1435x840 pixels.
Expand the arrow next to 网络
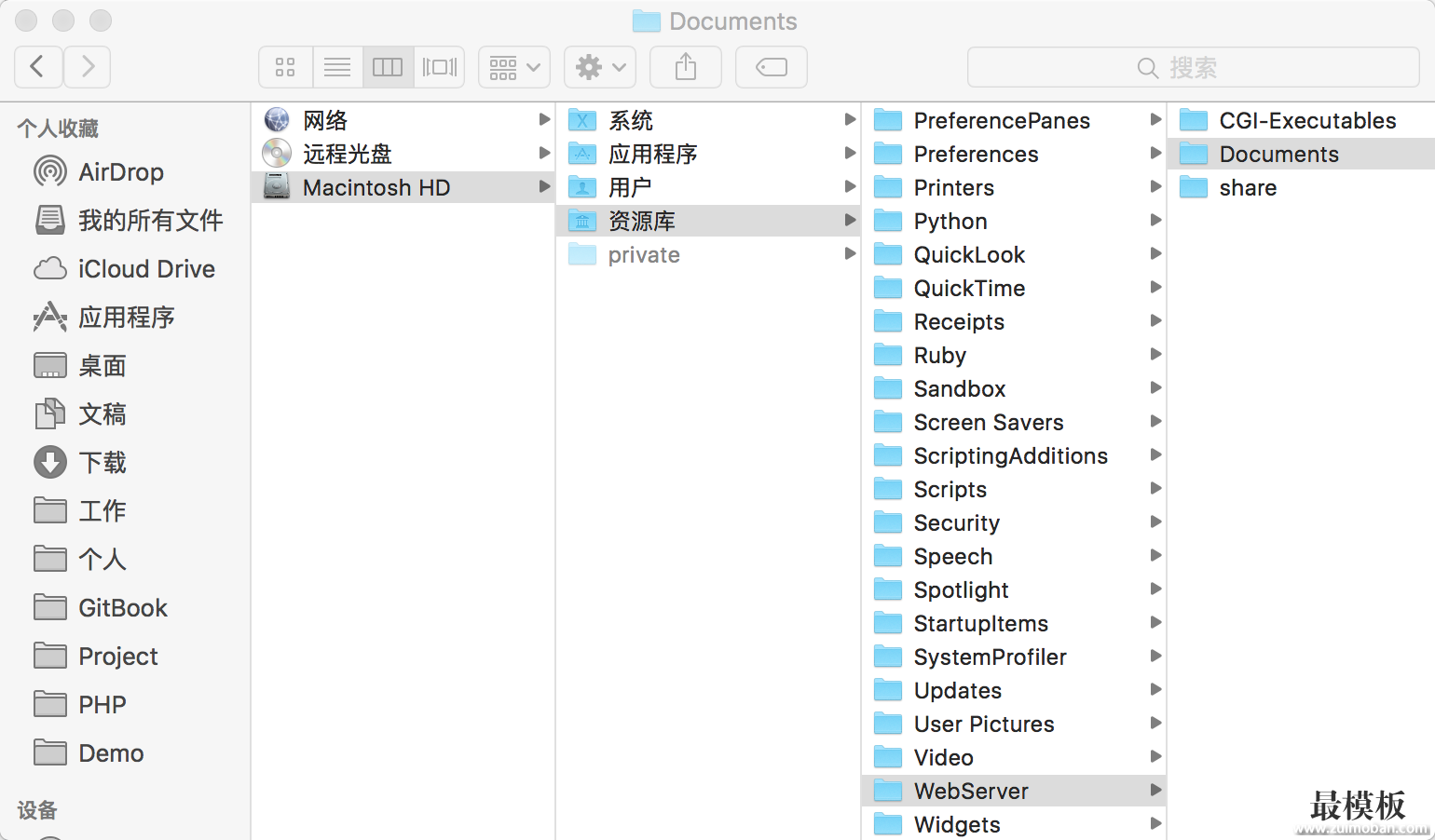[544, 119]
